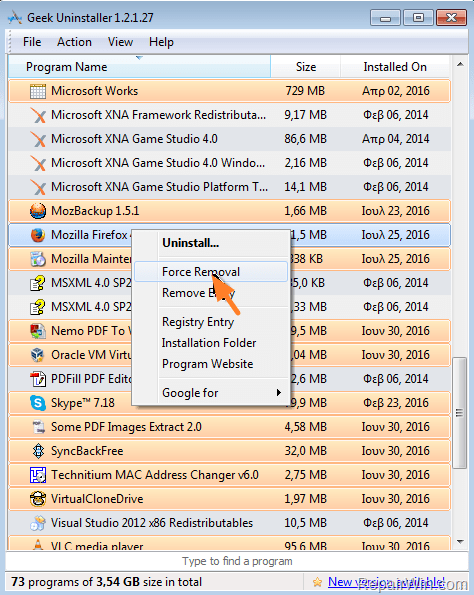This screenshot has width=474, height=595.
Task: Click the Visual Studio 2012 x86 Redistributables icon
Action: coord(38,523)
